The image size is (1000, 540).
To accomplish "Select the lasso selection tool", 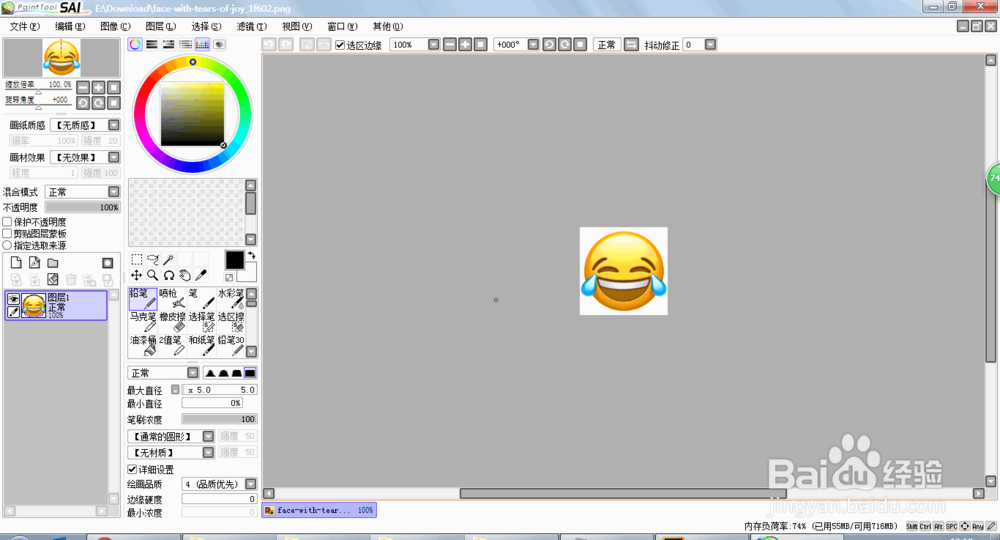I will [x=152, y=259].
